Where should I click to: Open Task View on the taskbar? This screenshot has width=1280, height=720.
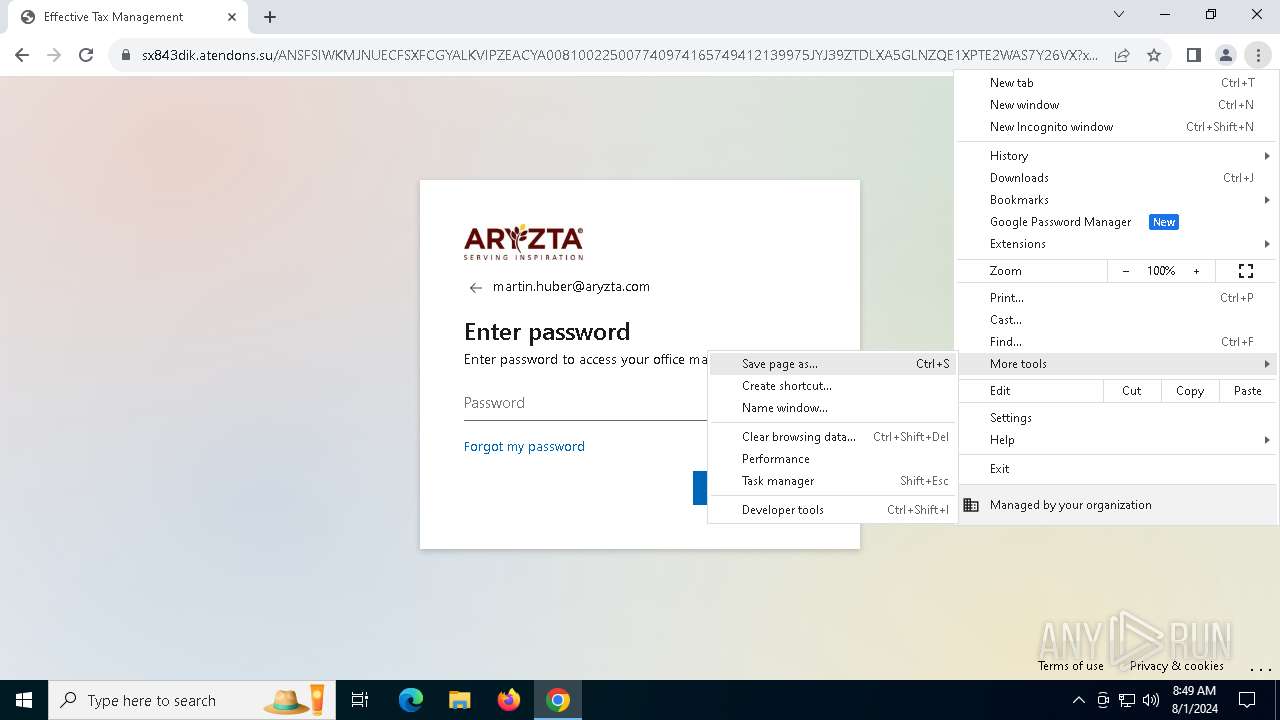click(x=360, y=700)
